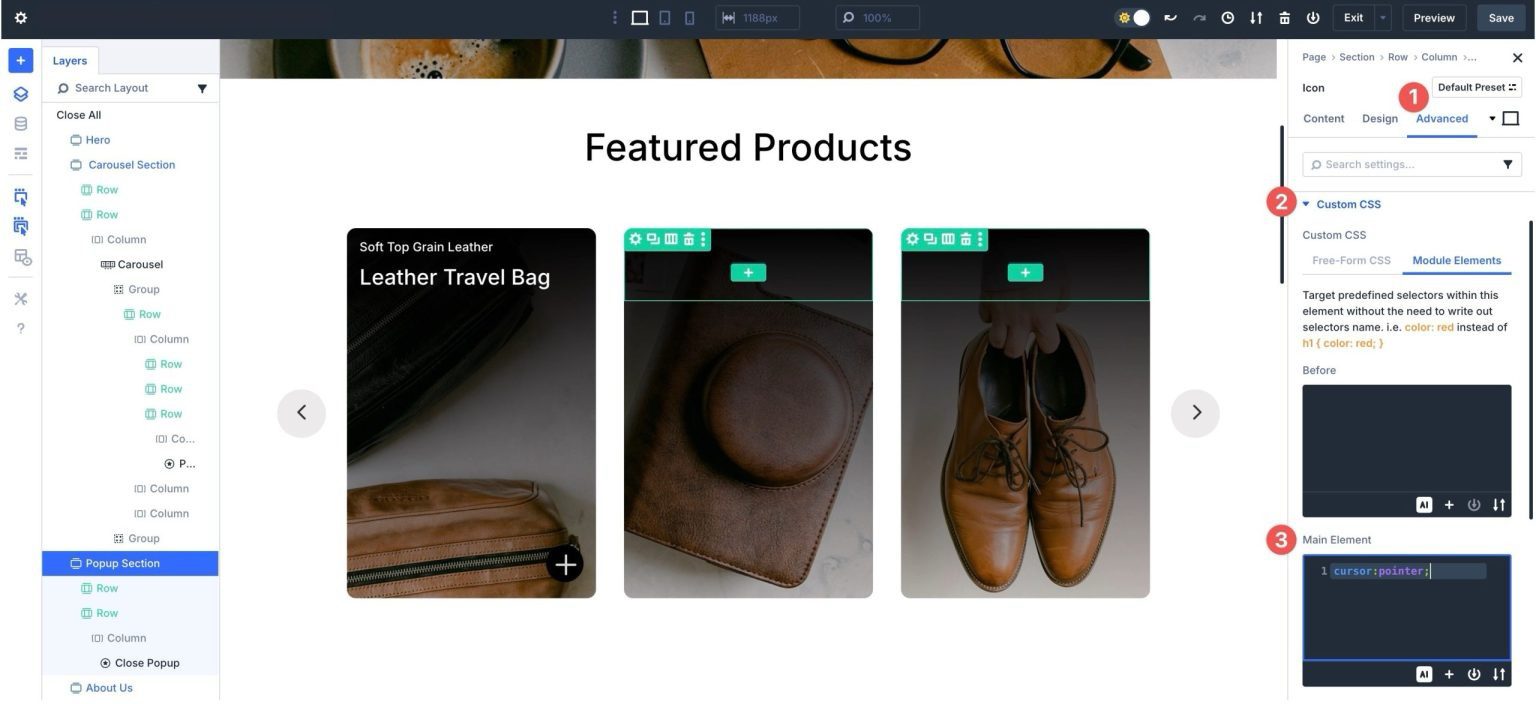The image size is (1536, 704).
Task: Open the Advanced tab dropdown chevron
Action: point(1492,118)
